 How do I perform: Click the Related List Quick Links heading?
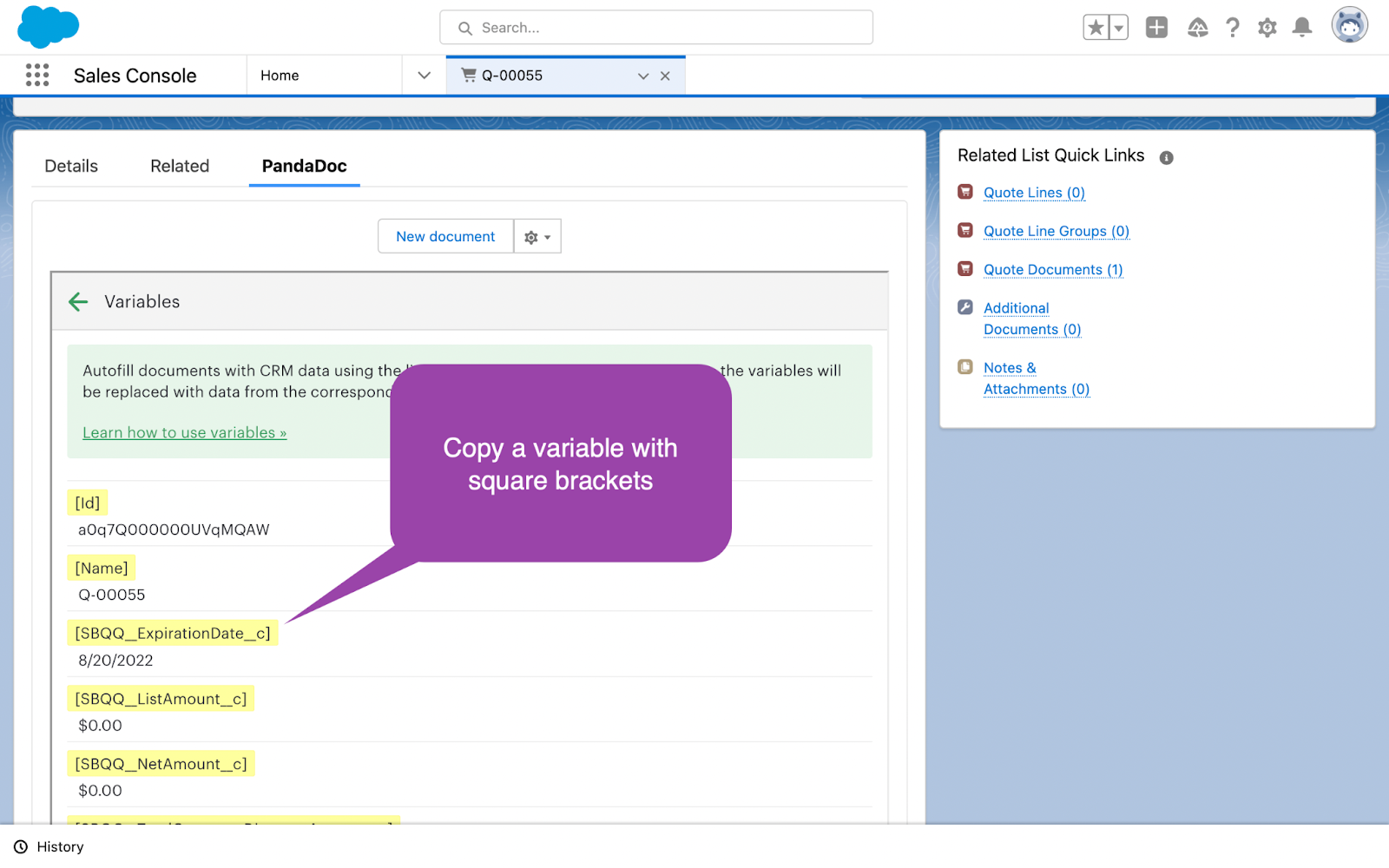click(x=1051, y=155)
